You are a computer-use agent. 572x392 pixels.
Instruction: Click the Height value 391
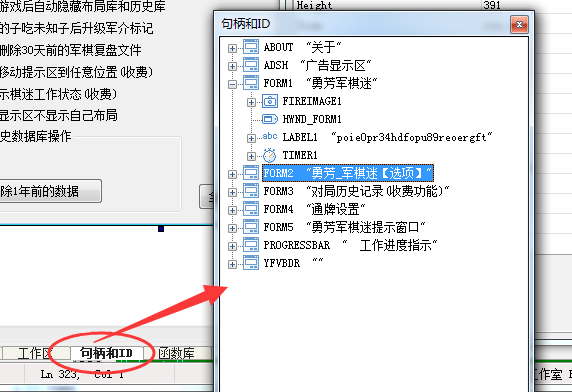(491, 5)
